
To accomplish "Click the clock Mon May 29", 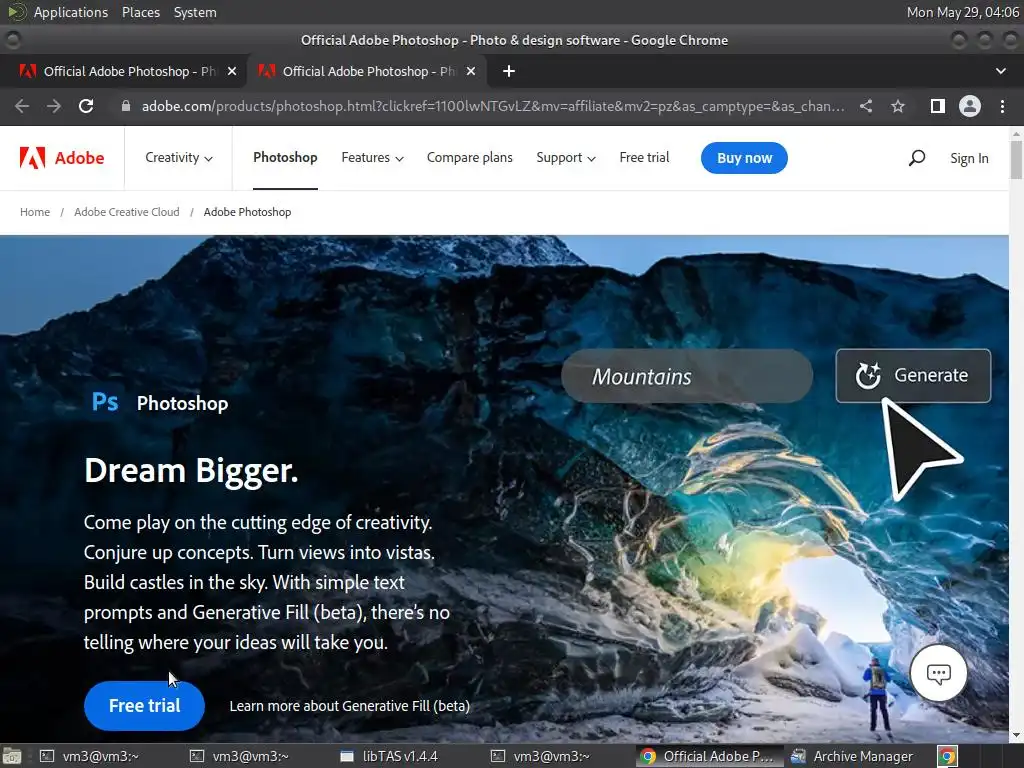I will tap(963, 12).
